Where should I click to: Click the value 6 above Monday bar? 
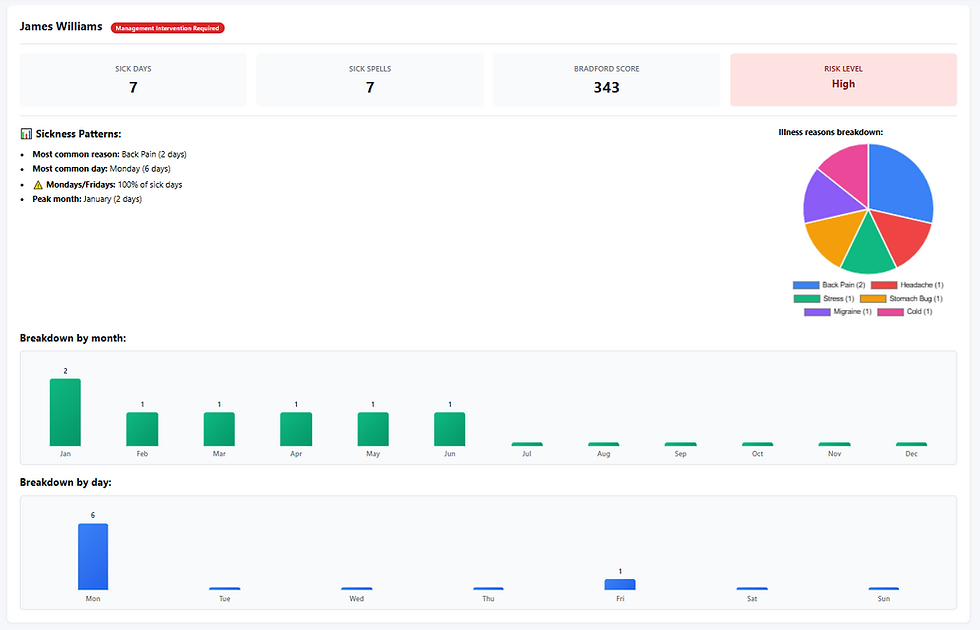[92, 516]
